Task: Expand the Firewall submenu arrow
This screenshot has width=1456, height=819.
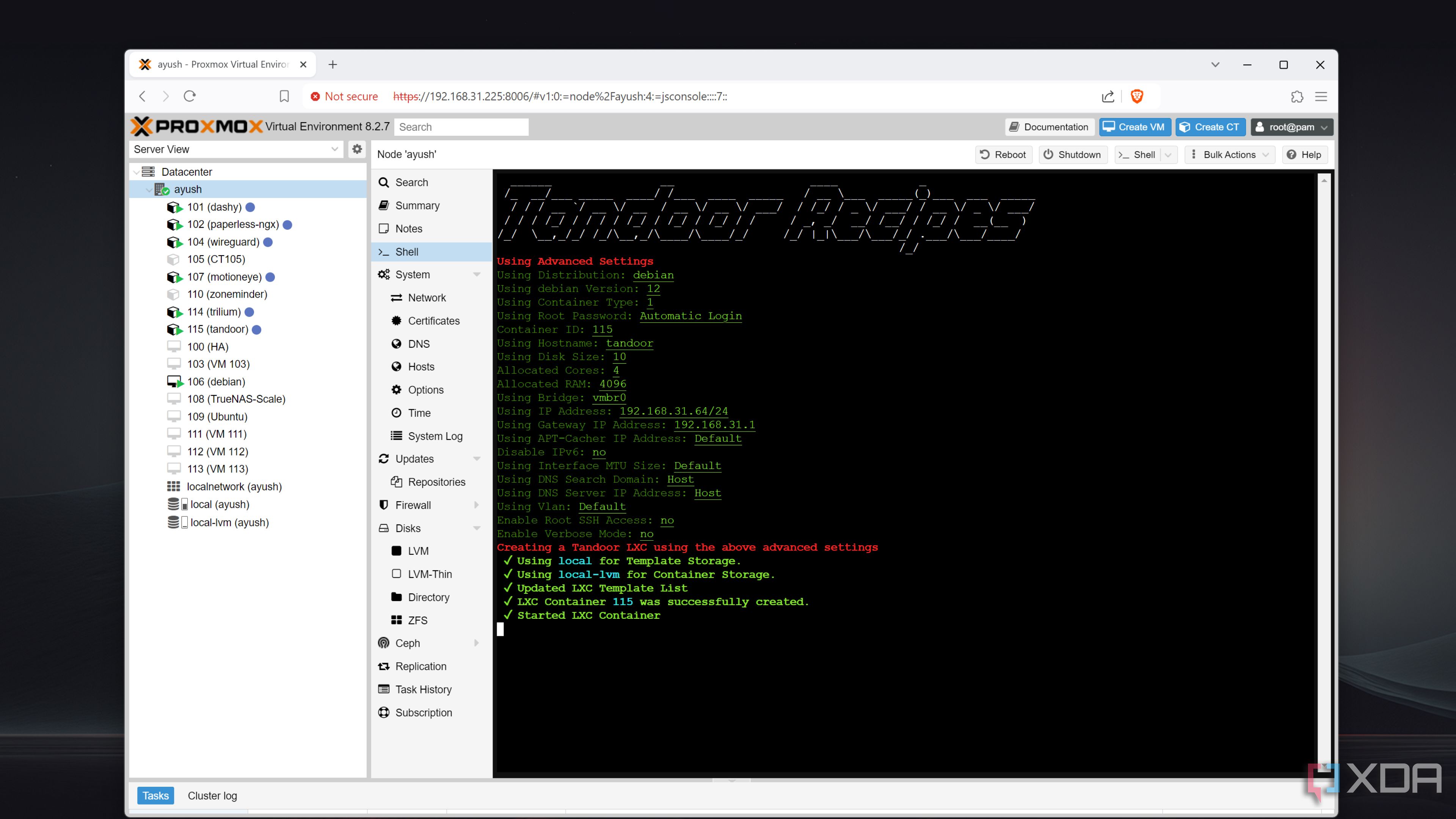Action: pyautogui.click(x=477, y=505)
